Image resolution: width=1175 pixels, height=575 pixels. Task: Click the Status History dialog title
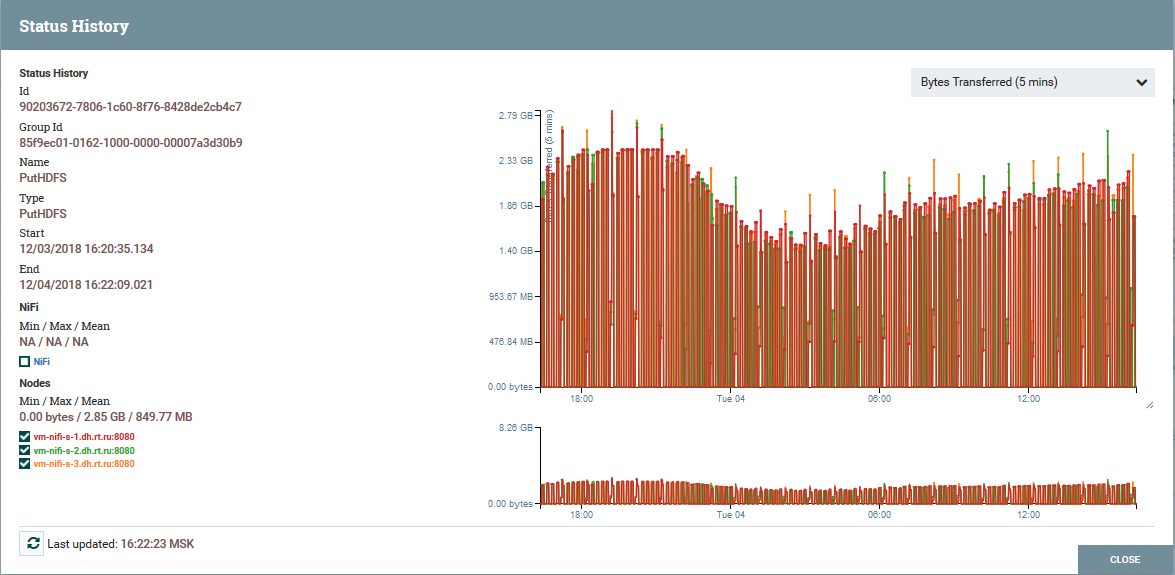(74, 26)
